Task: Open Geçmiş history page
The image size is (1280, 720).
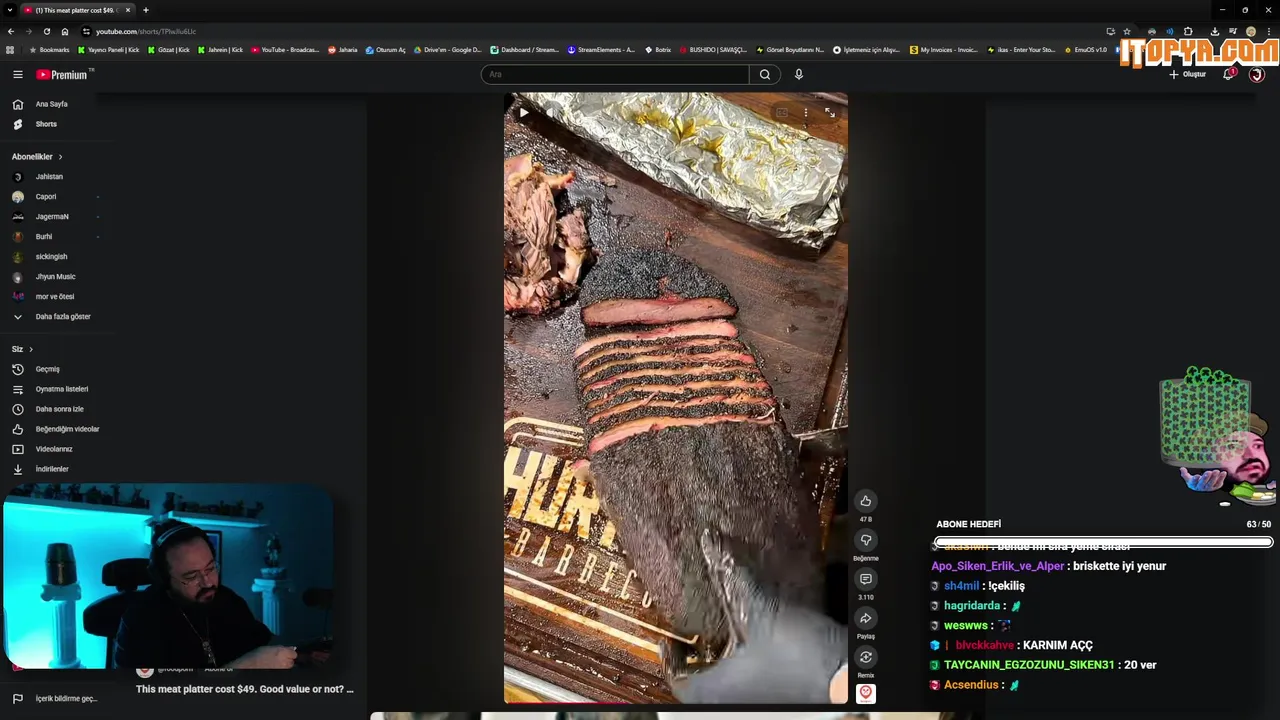Action: (x=47, y=369)
